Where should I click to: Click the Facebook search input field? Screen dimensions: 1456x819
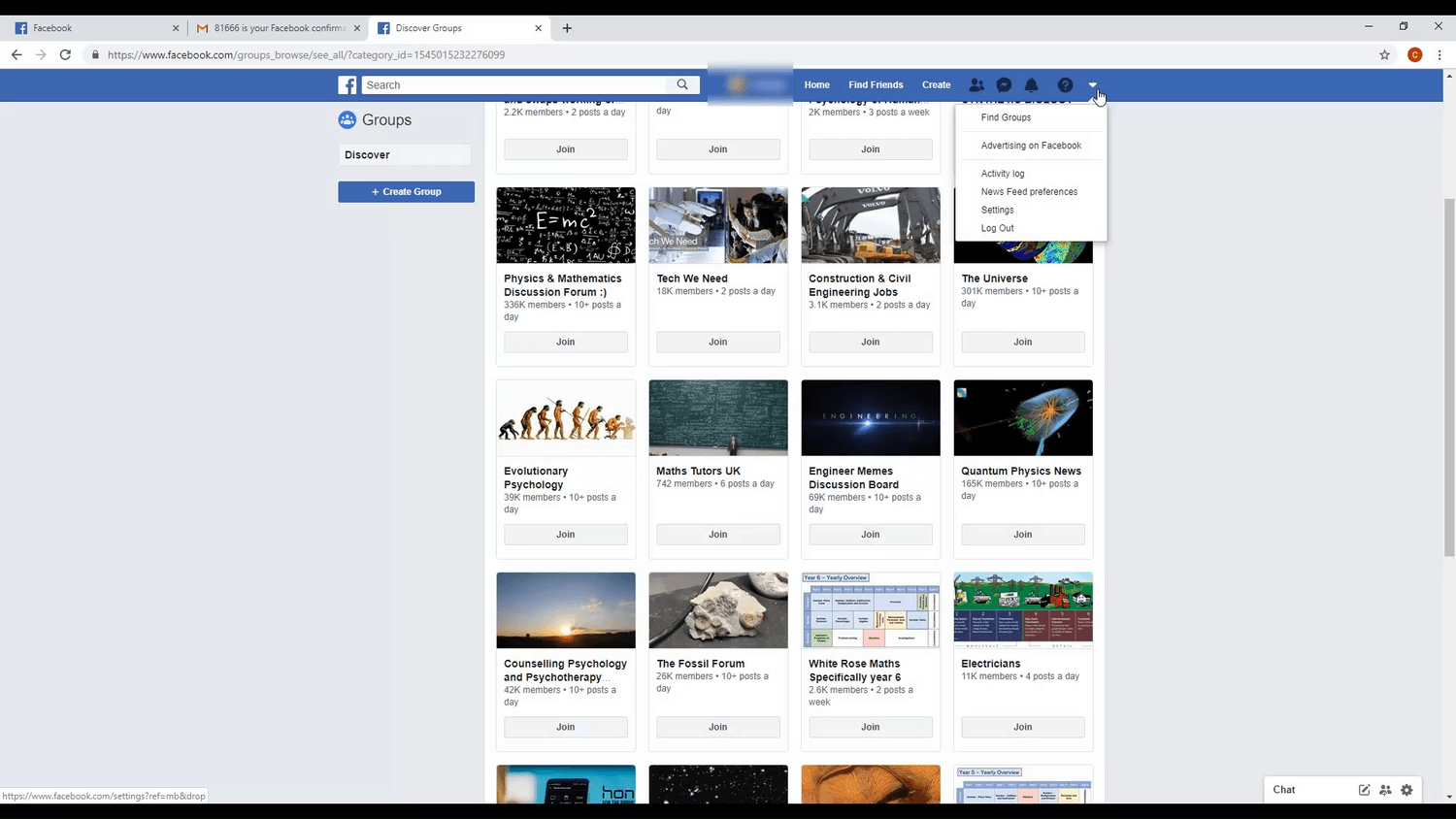(516, 85)
